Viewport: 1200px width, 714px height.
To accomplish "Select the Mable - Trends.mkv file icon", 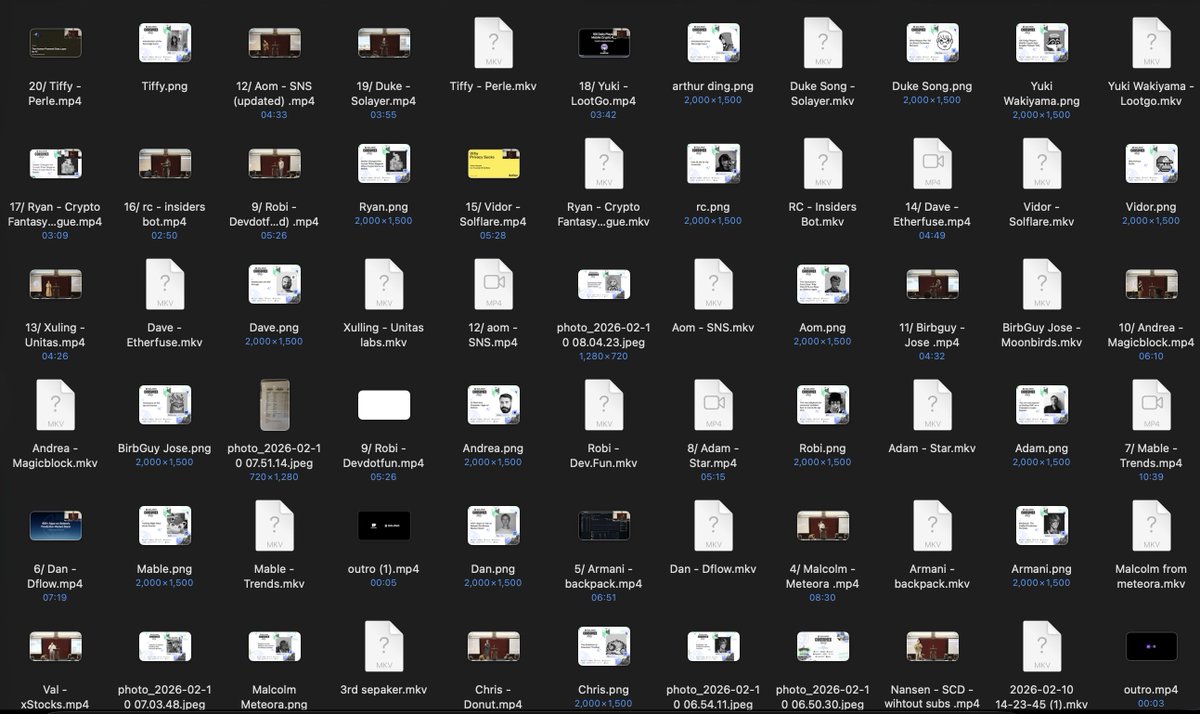I will (274, 526).
